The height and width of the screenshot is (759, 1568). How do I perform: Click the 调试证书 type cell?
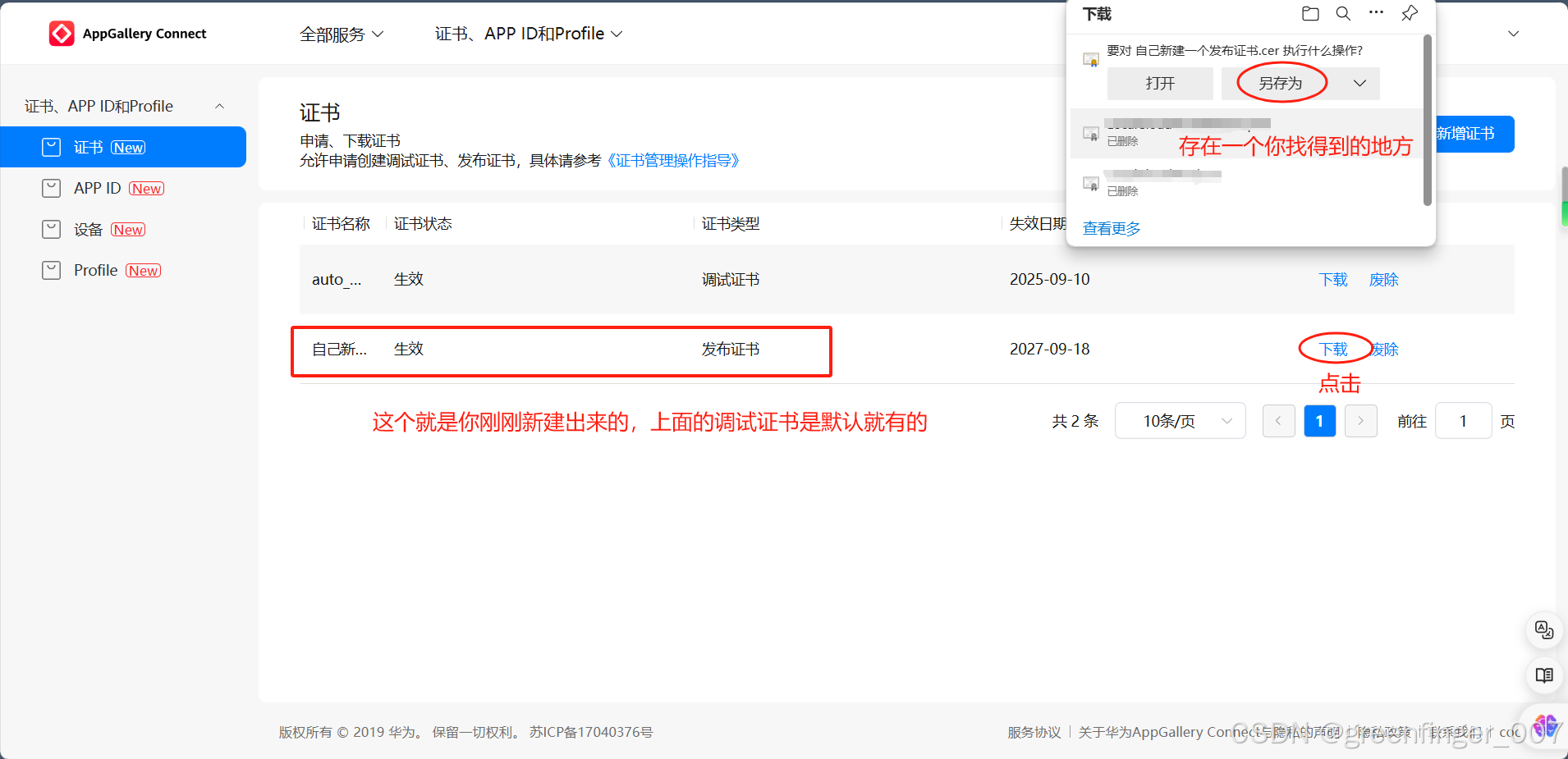point(731,280)
